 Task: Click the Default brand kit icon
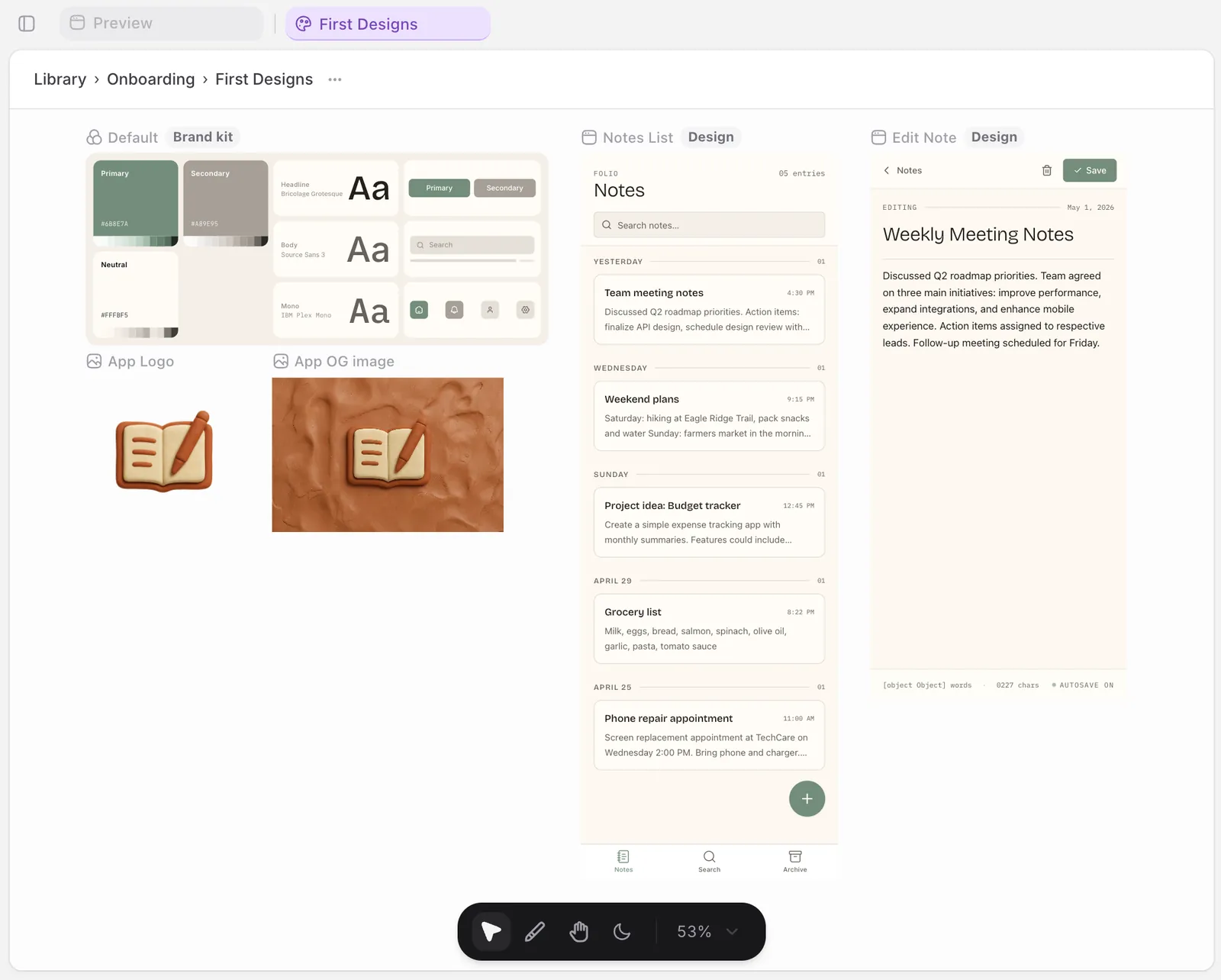(x=95, y=137)
